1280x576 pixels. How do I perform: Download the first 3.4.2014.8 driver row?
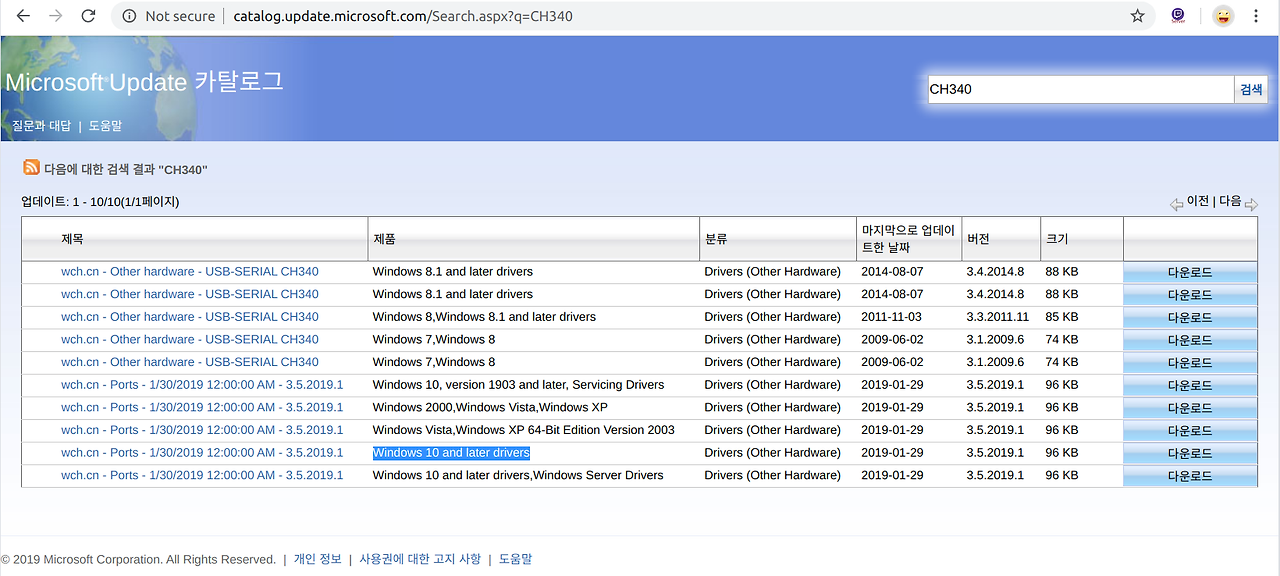(1190, 272)
